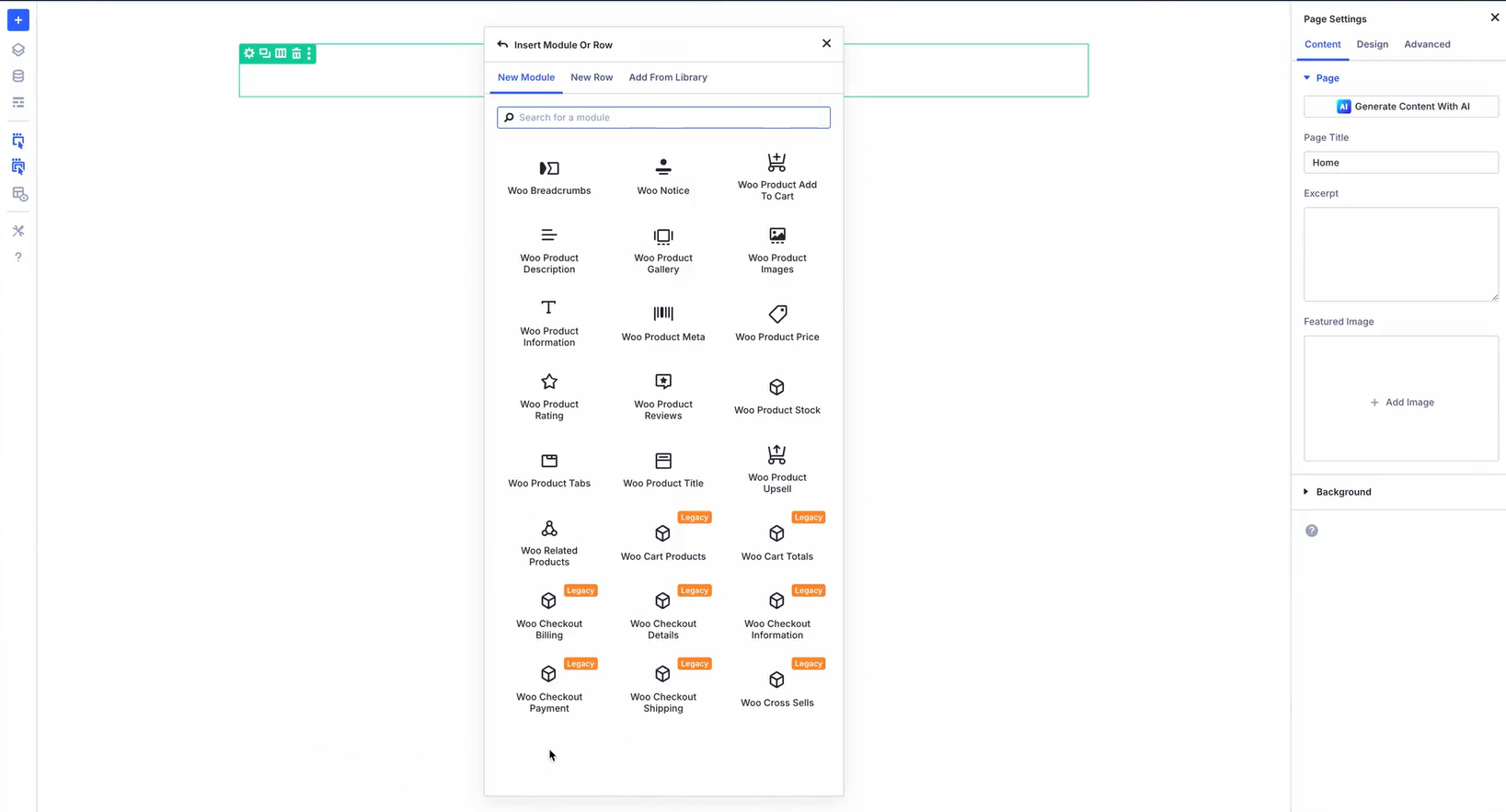This screenshot has width=1506, height=812.
Task: Choose the Woo Product Upsell module
Action: (x=777, y=470)
